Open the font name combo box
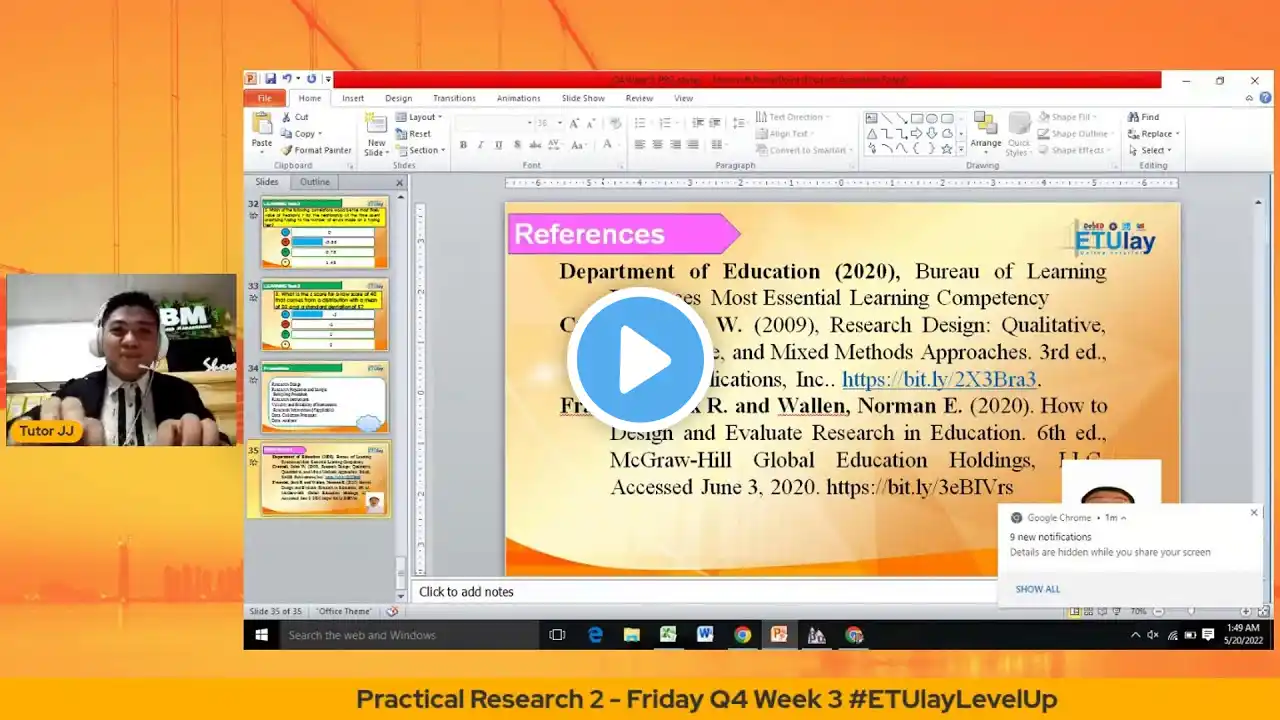The image size is (1280, 720). click(493, 123)
